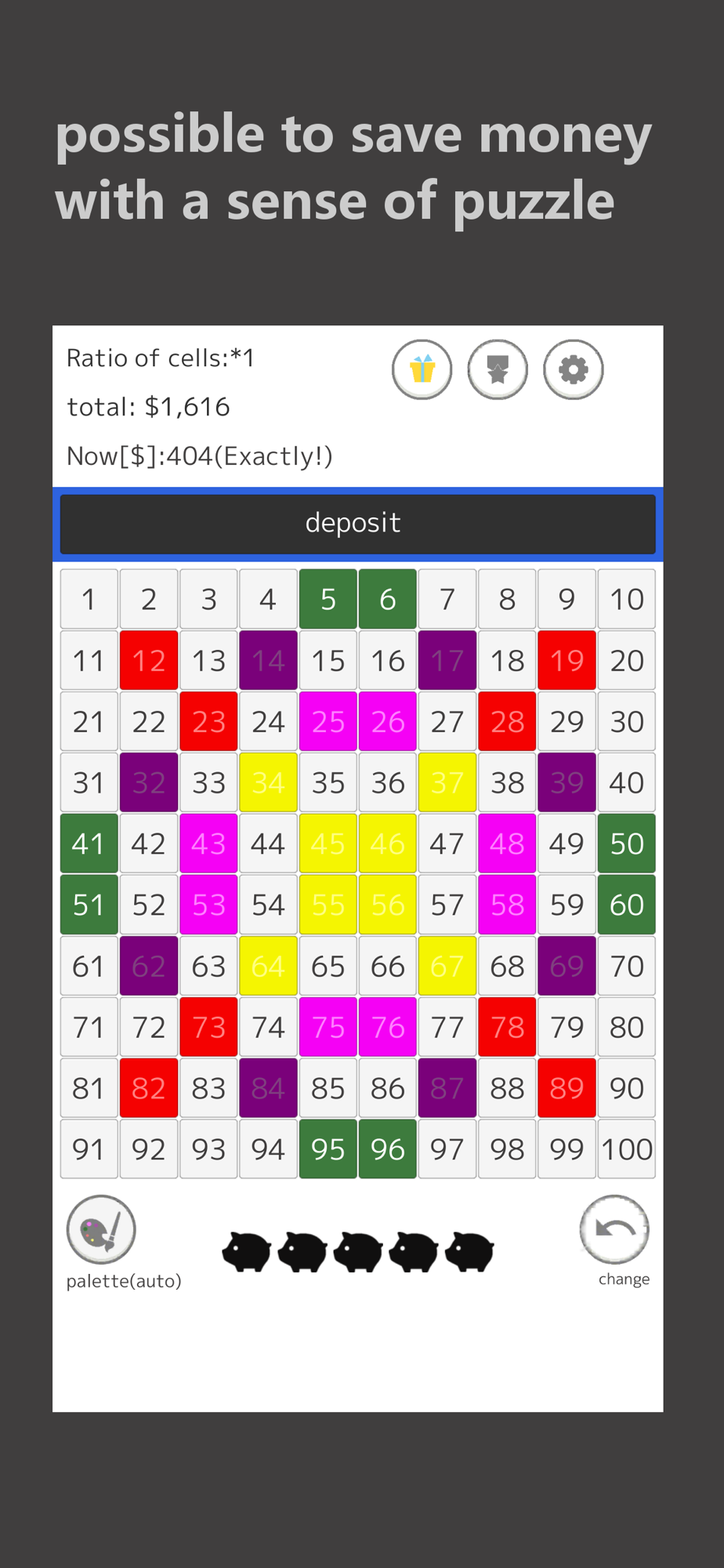The image size is (724, 1568).
Task: Tap magenta cell 53
Action: [x=208, y=905]
